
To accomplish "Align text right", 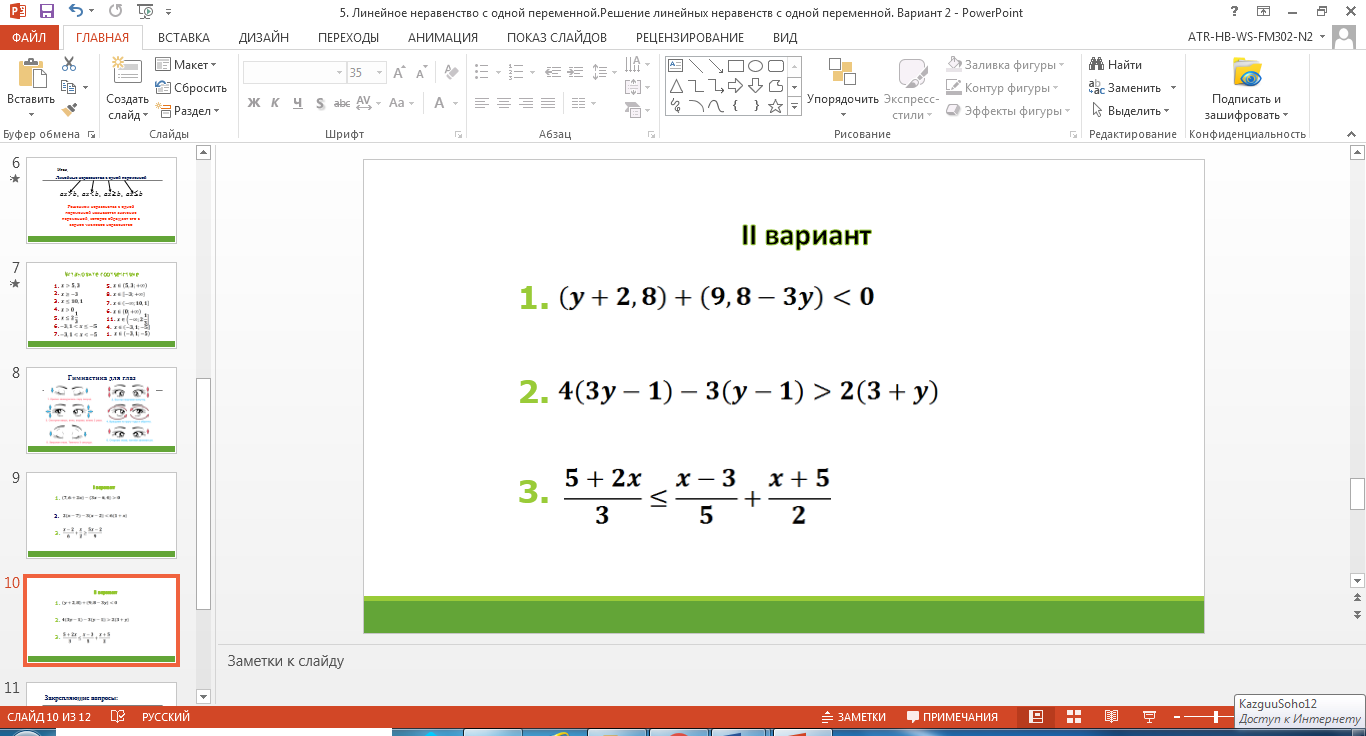I will [x=525, y=103].
